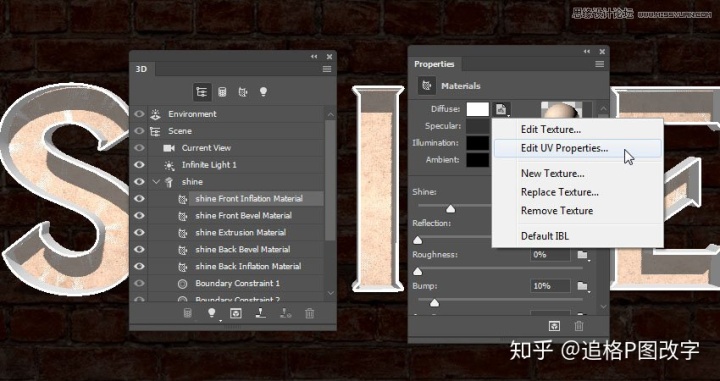720x381 pixels.
Task: Click the Roughness slider handle
Action: coord(417,272)
